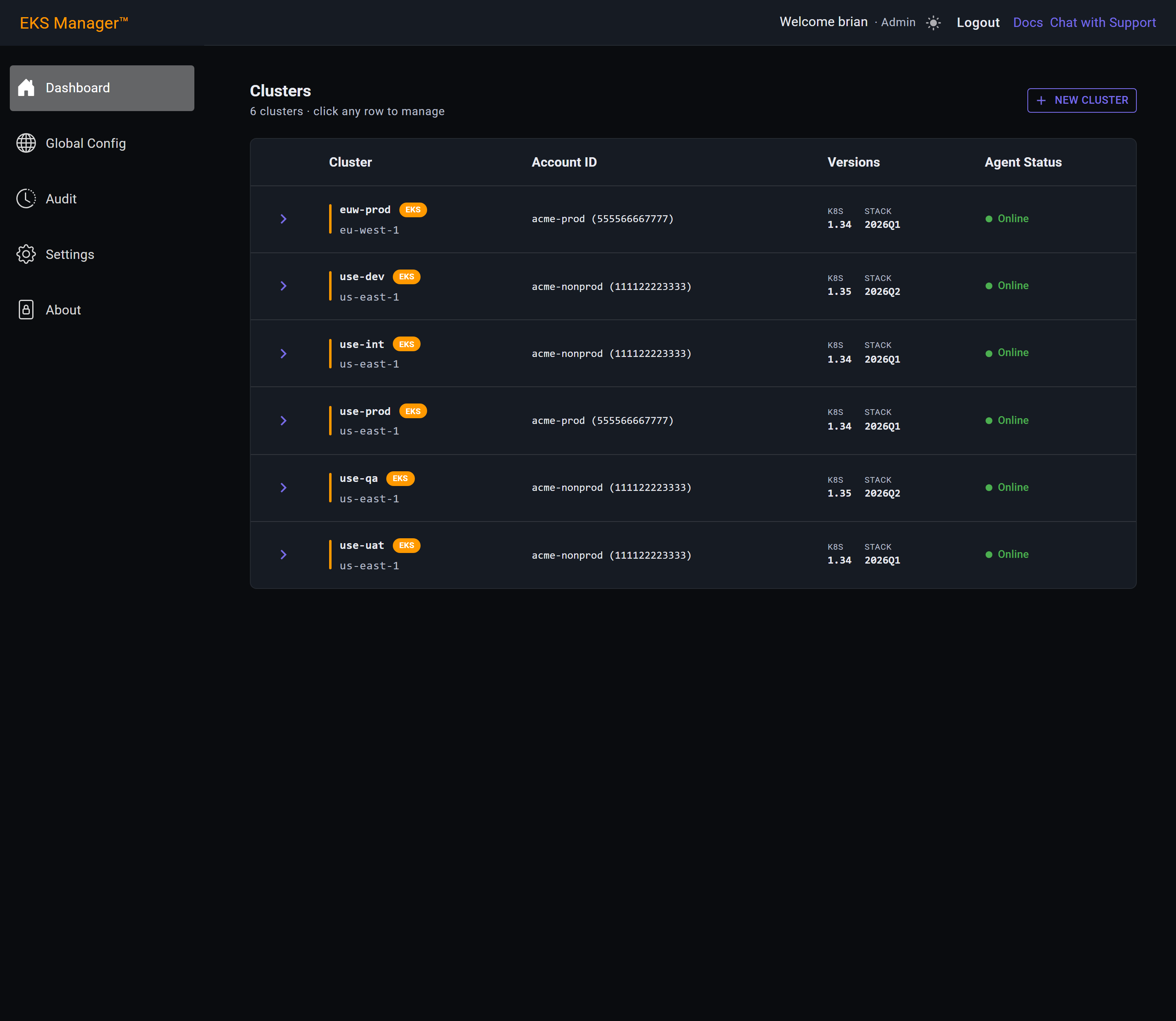The height and width of the screenshot is (1021, 1176).
Task: Expand the euw-prod cluster row
Action: 283,219
